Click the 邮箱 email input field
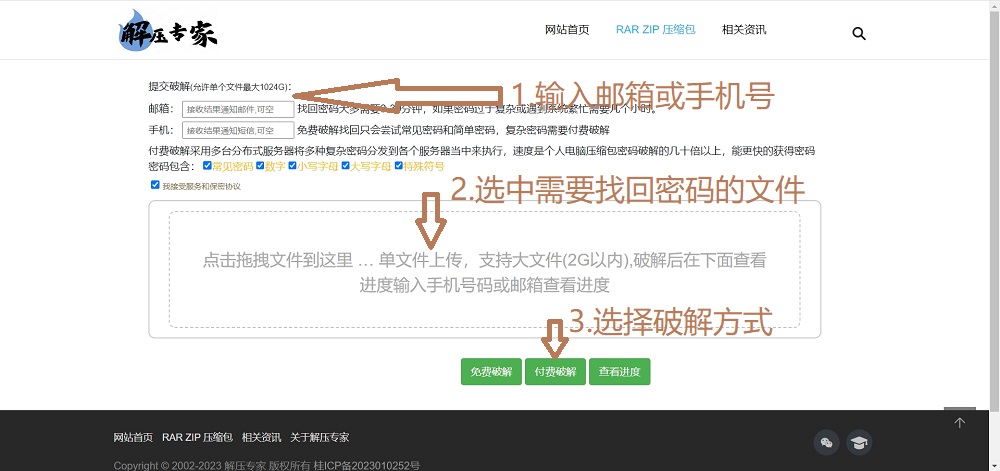Screen dimensions: 1000x471 238,109
